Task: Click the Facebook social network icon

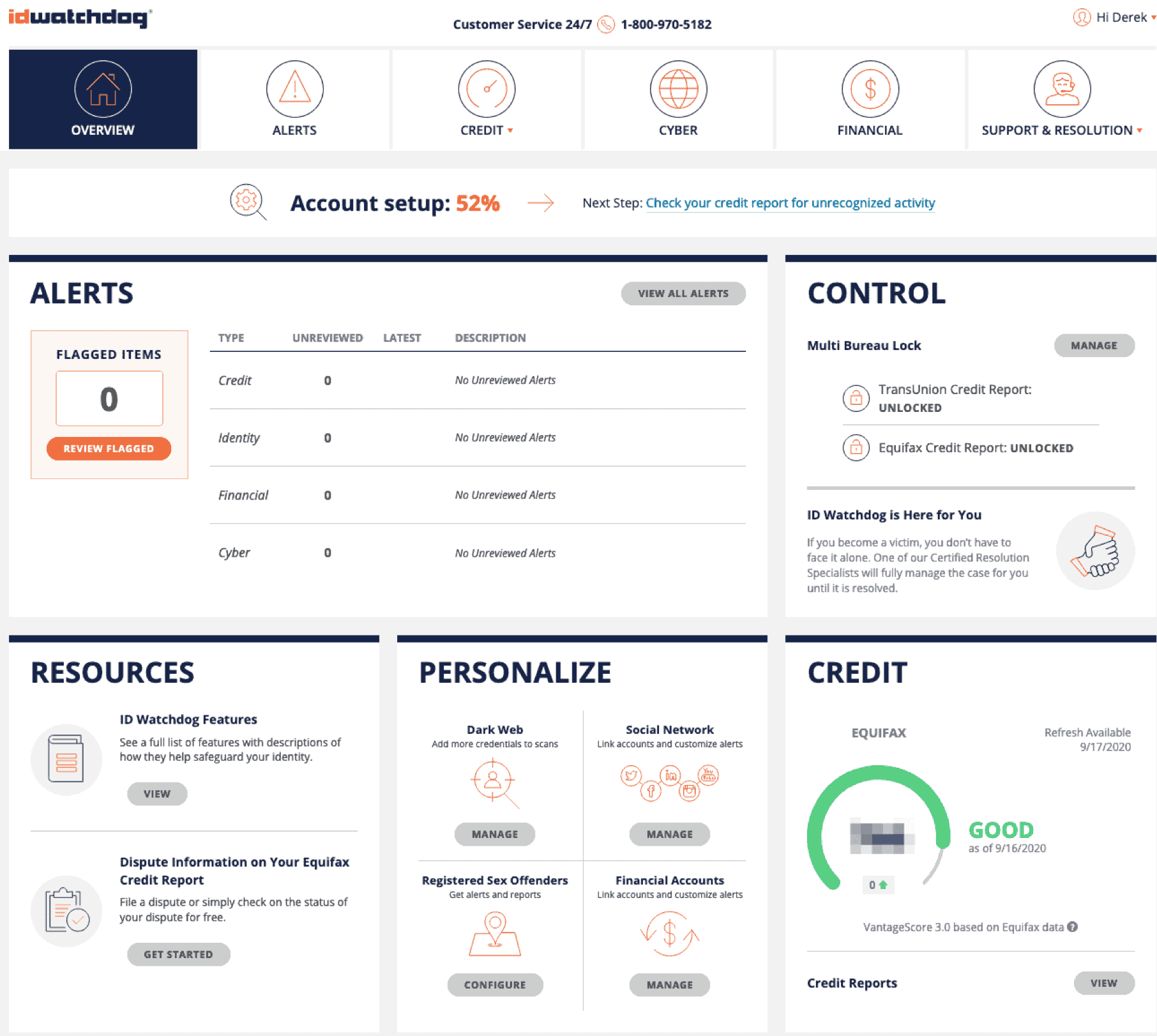Action: (x=651, y=791)
